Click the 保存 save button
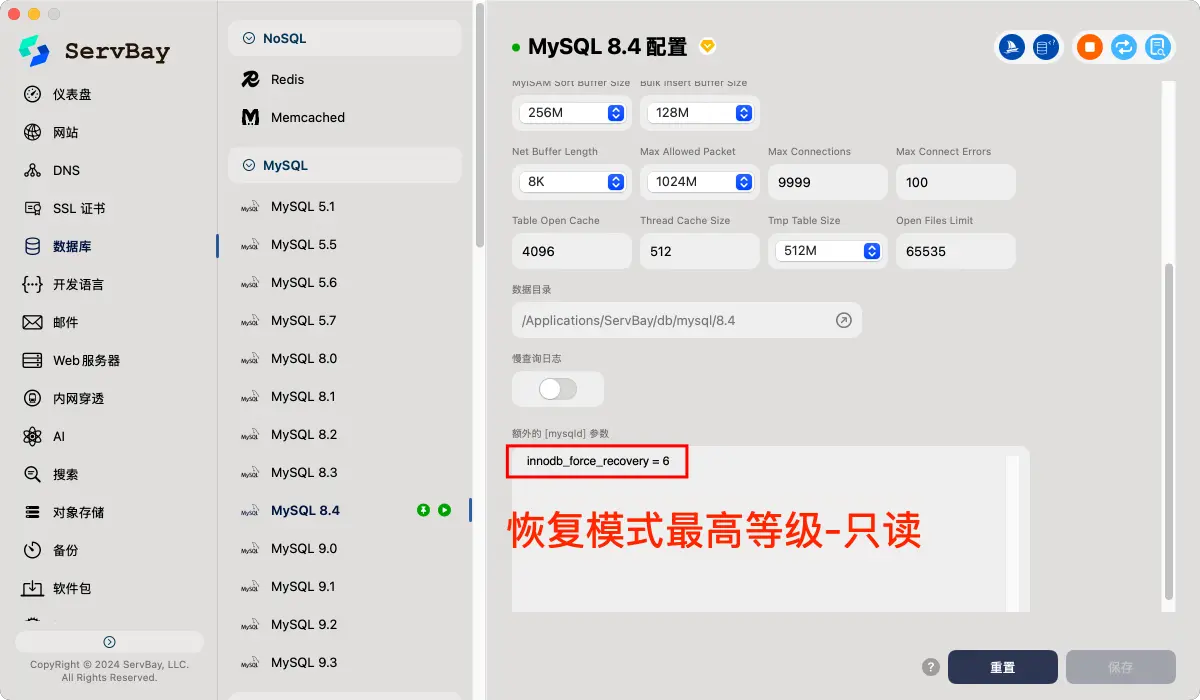 tap(1121, 667)
